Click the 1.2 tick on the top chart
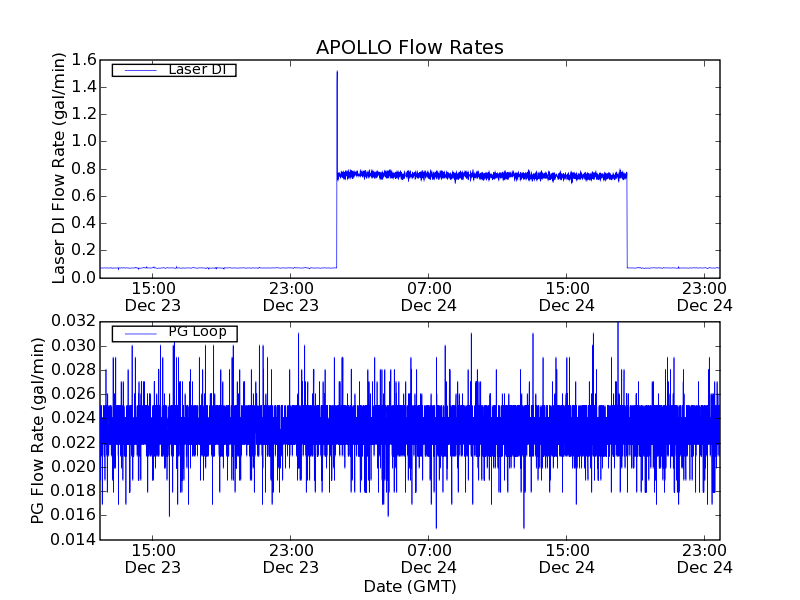The image size is (800, 600). [84, 114]
